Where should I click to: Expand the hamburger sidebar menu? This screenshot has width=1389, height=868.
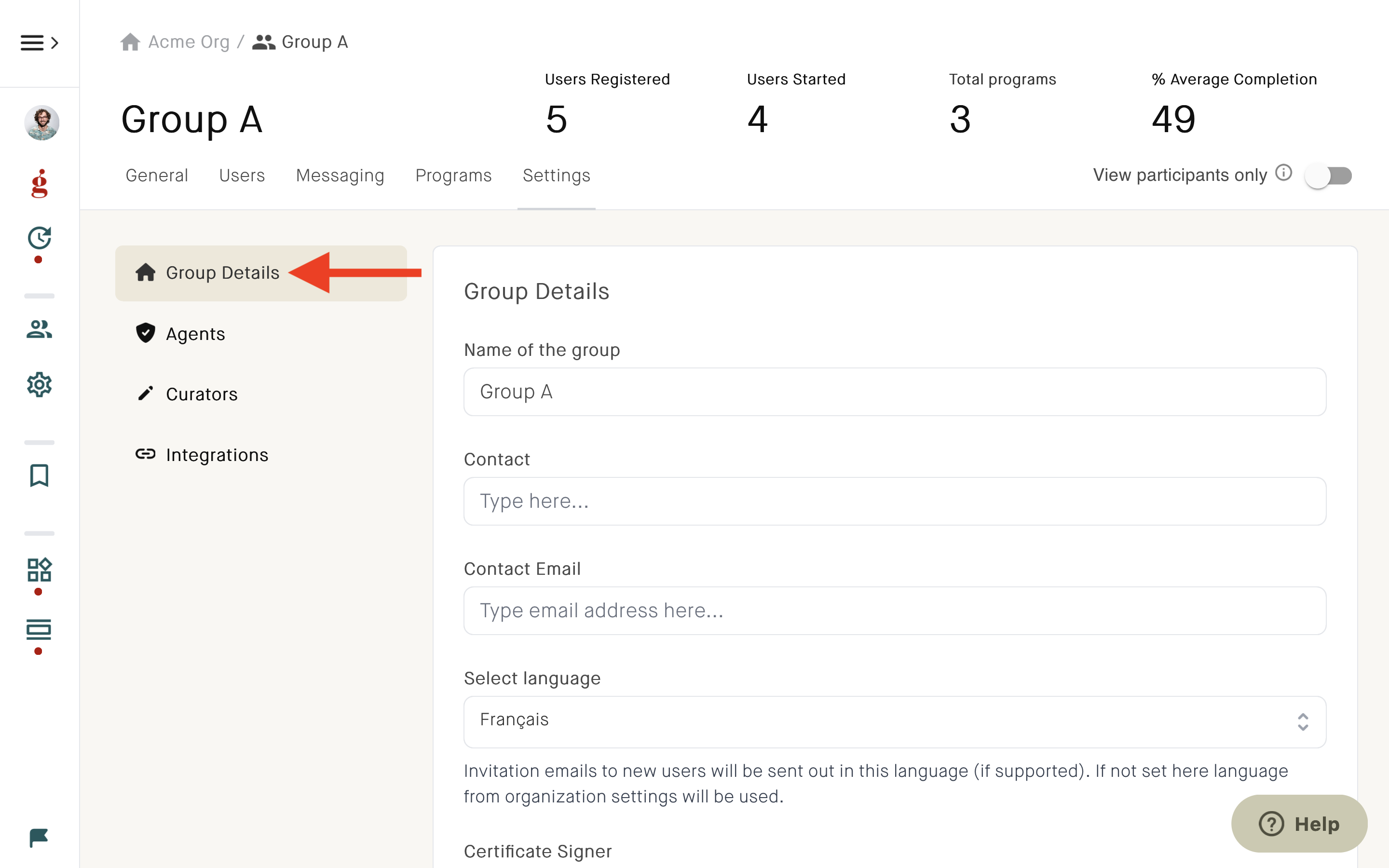point(39,42)
